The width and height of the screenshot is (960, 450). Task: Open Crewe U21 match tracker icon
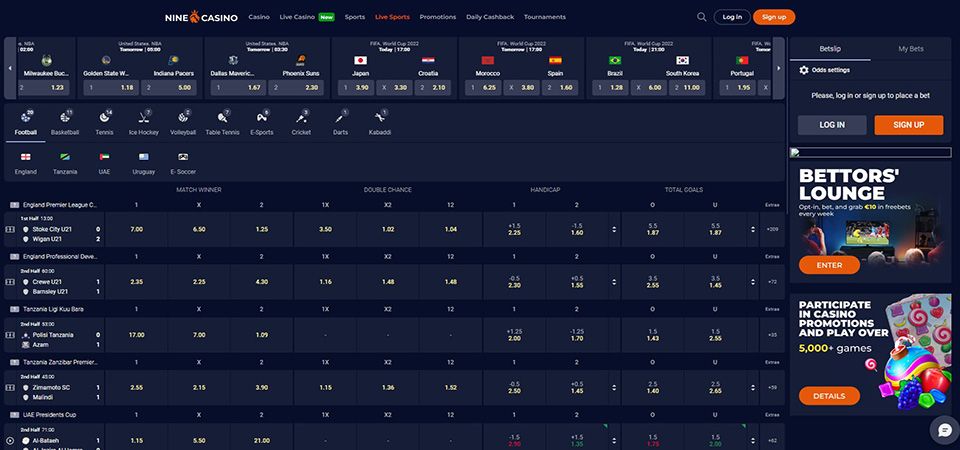click(10, 282)
